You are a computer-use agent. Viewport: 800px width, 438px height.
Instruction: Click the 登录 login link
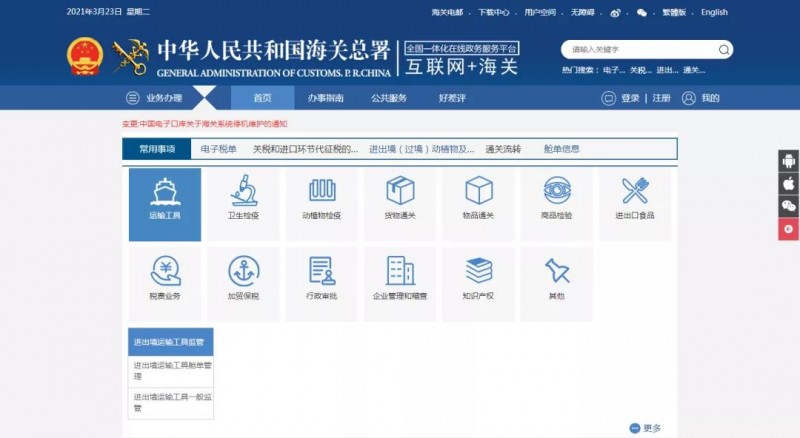tap(629, 98)
